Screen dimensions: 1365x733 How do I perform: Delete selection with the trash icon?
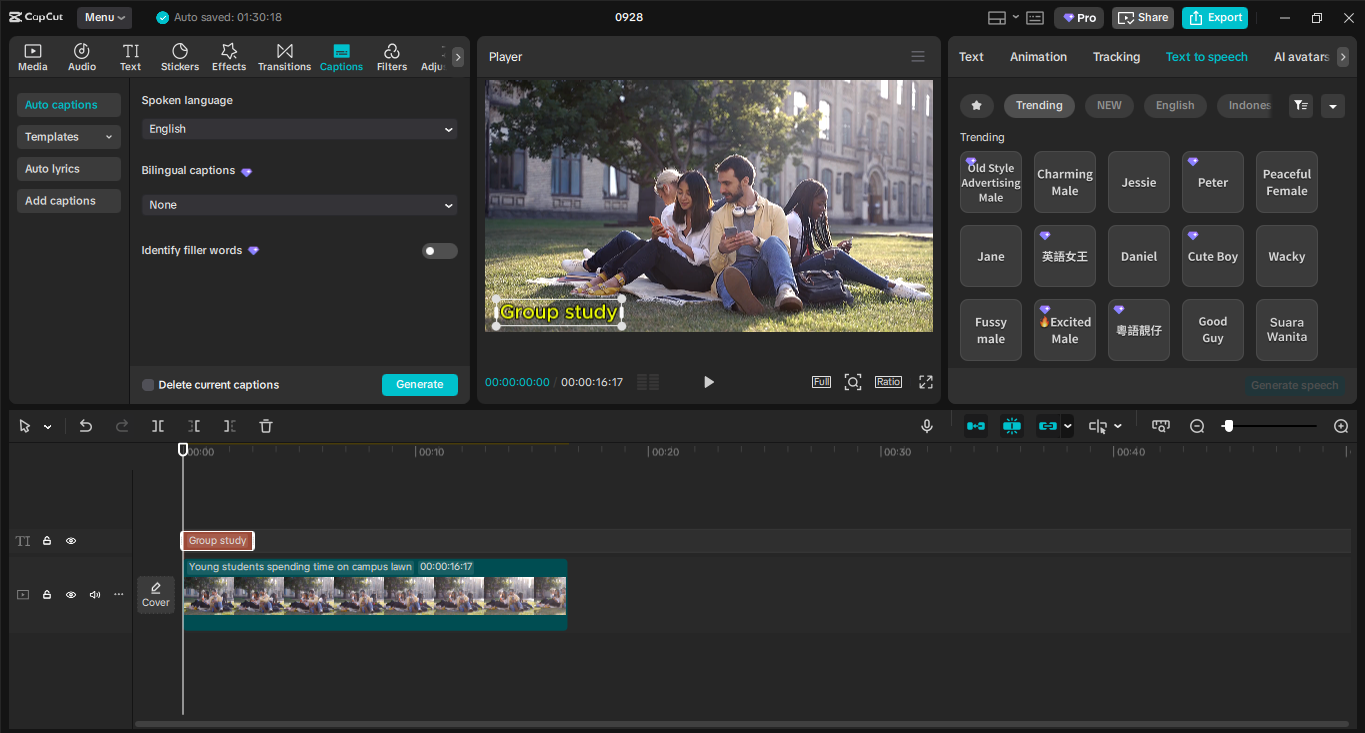pos(265,425)
